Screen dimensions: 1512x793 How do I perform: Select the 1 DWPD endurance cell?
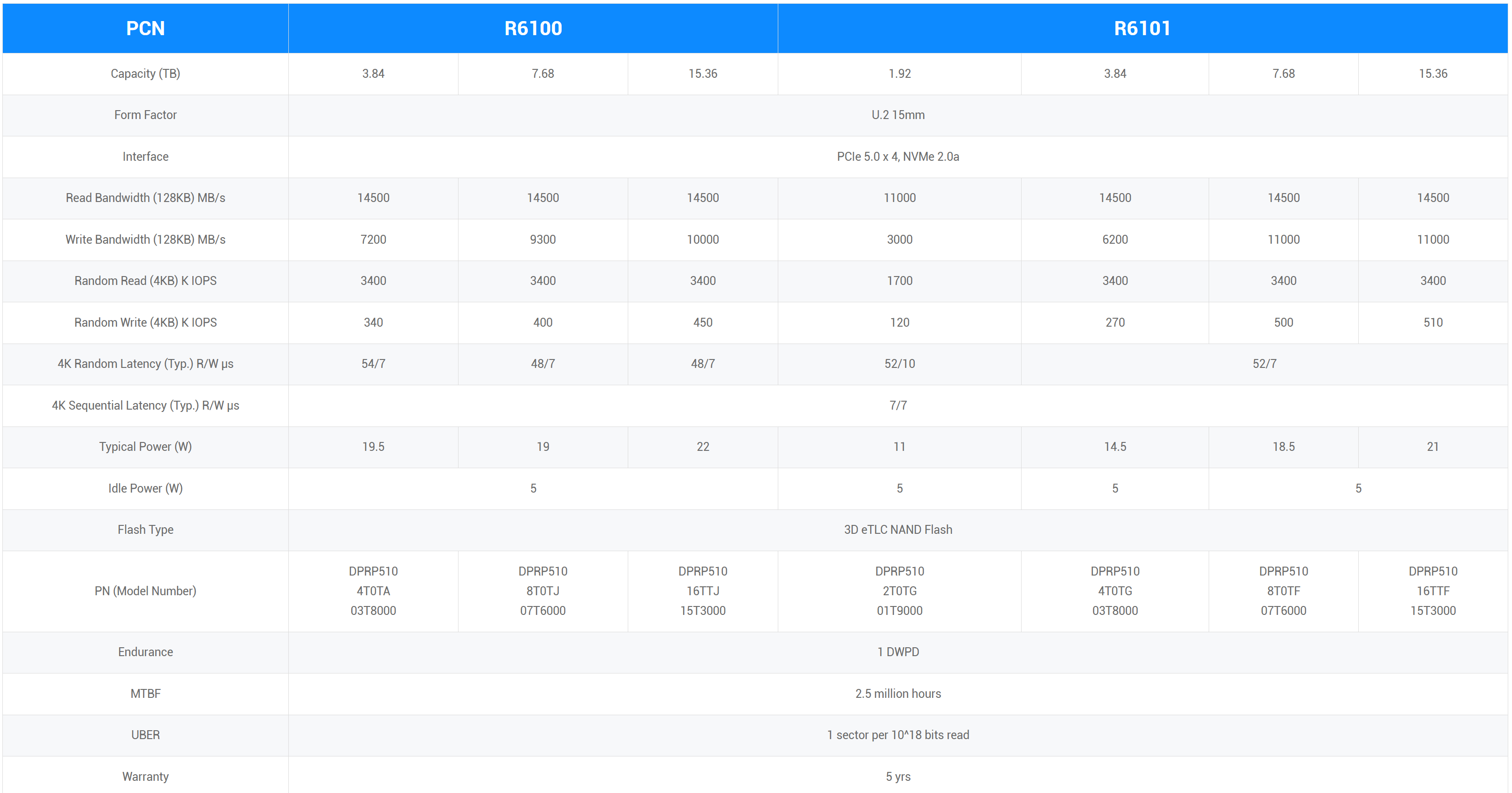897,651
